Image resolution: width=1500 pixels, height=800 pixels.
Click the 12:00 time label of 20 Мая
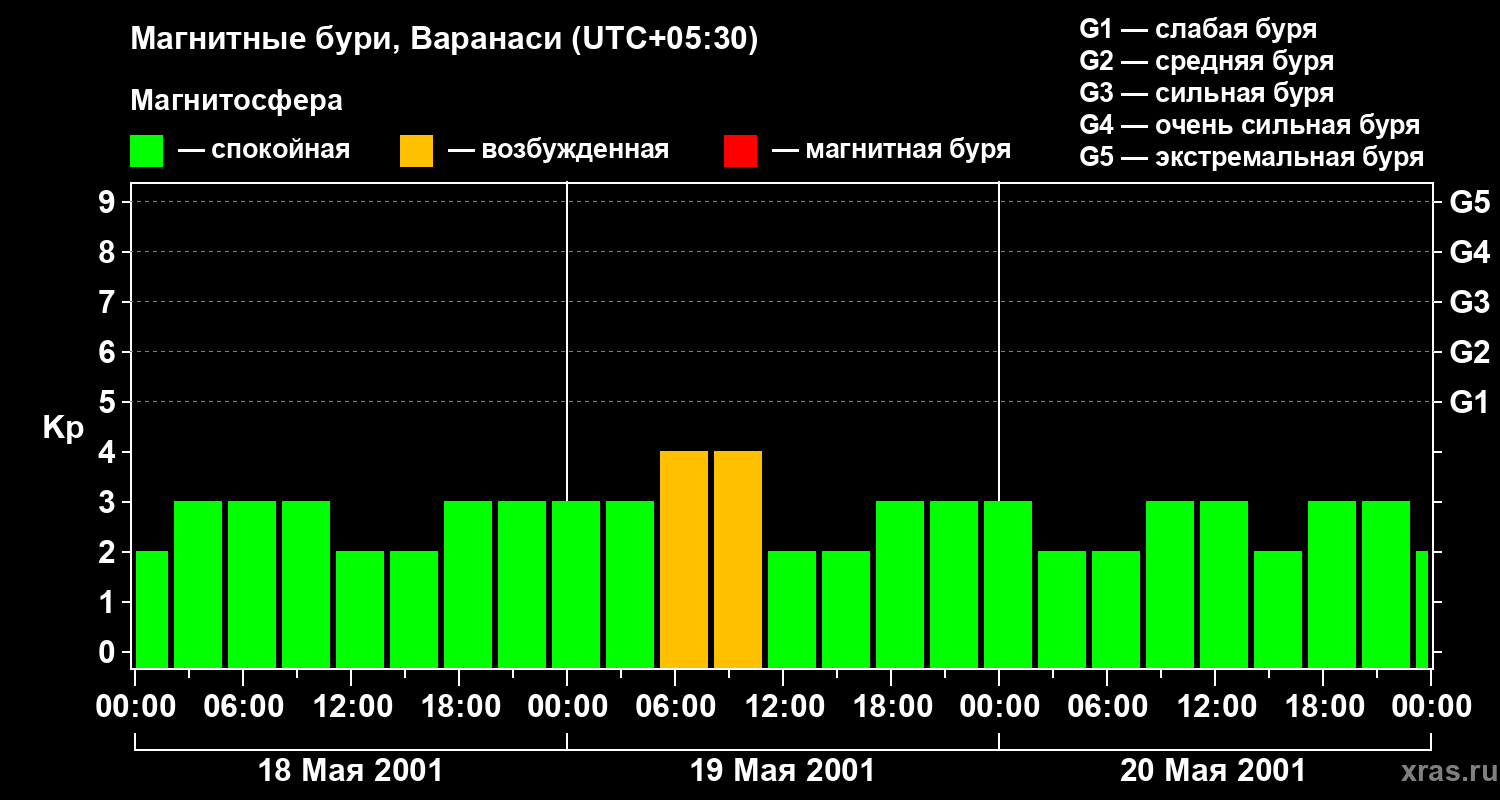[1215, 707]
